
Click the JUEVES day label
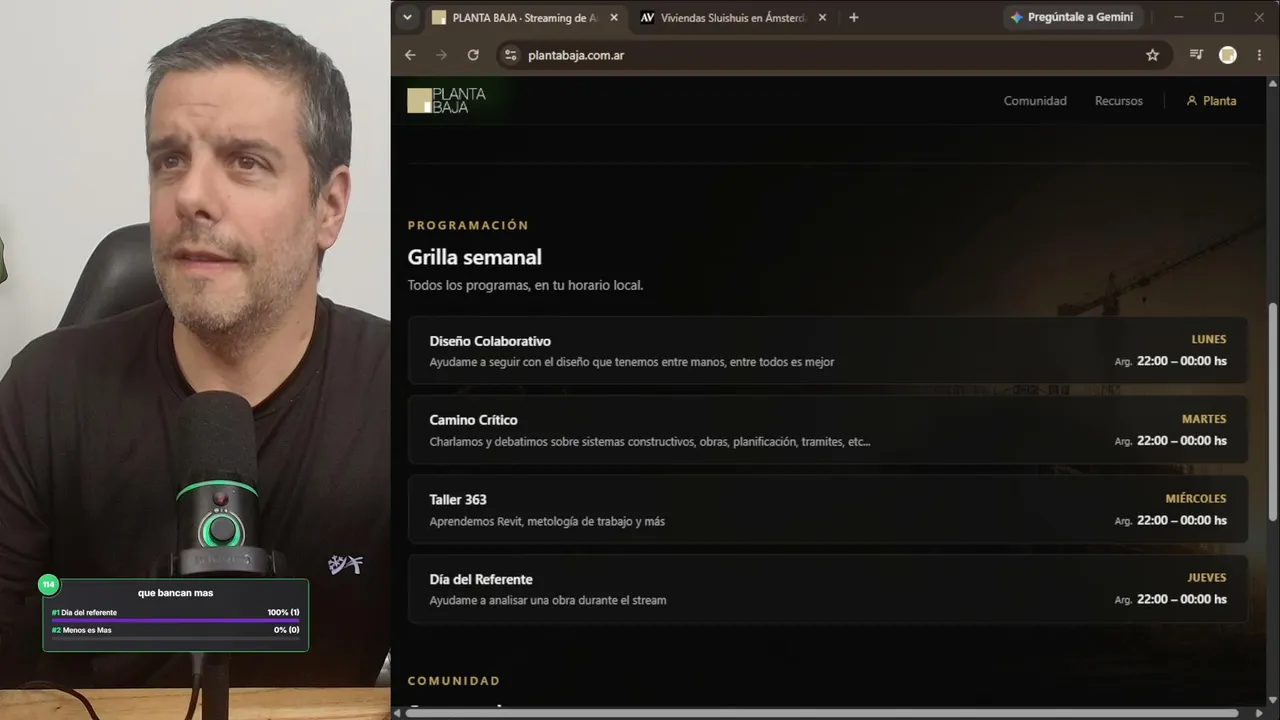tap(1207, 577)
